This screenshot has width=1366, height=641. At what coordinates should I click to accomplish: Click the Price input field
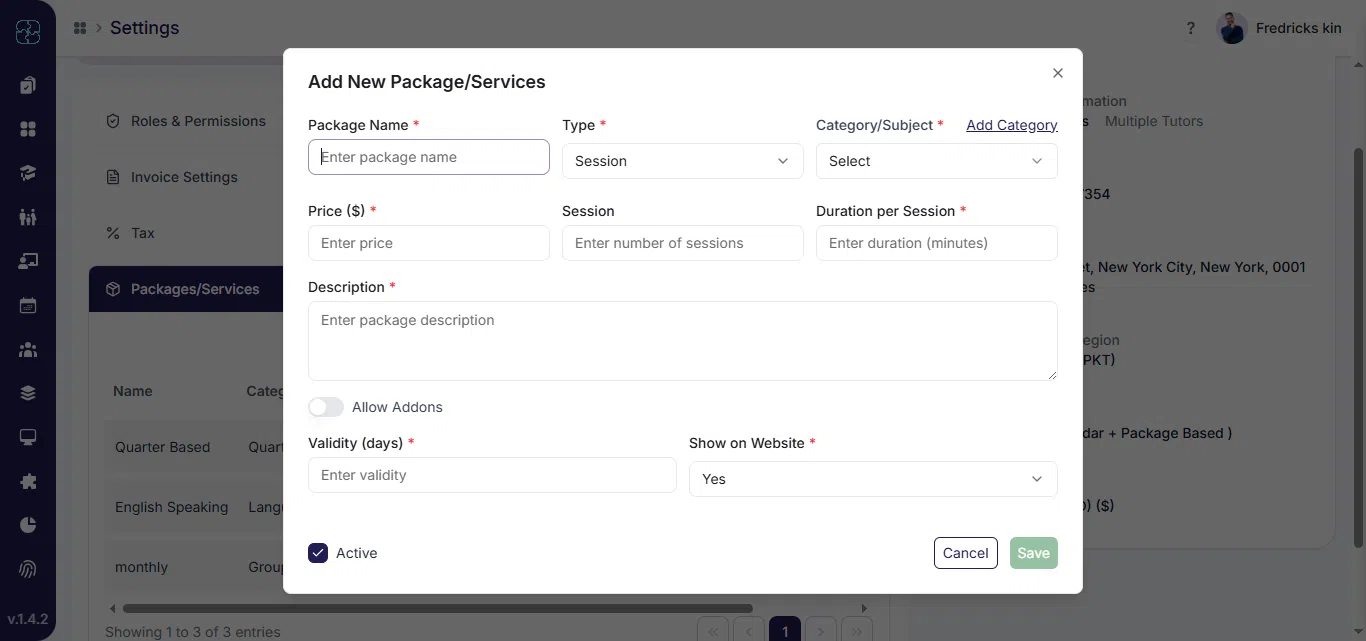tap(429, 243)
